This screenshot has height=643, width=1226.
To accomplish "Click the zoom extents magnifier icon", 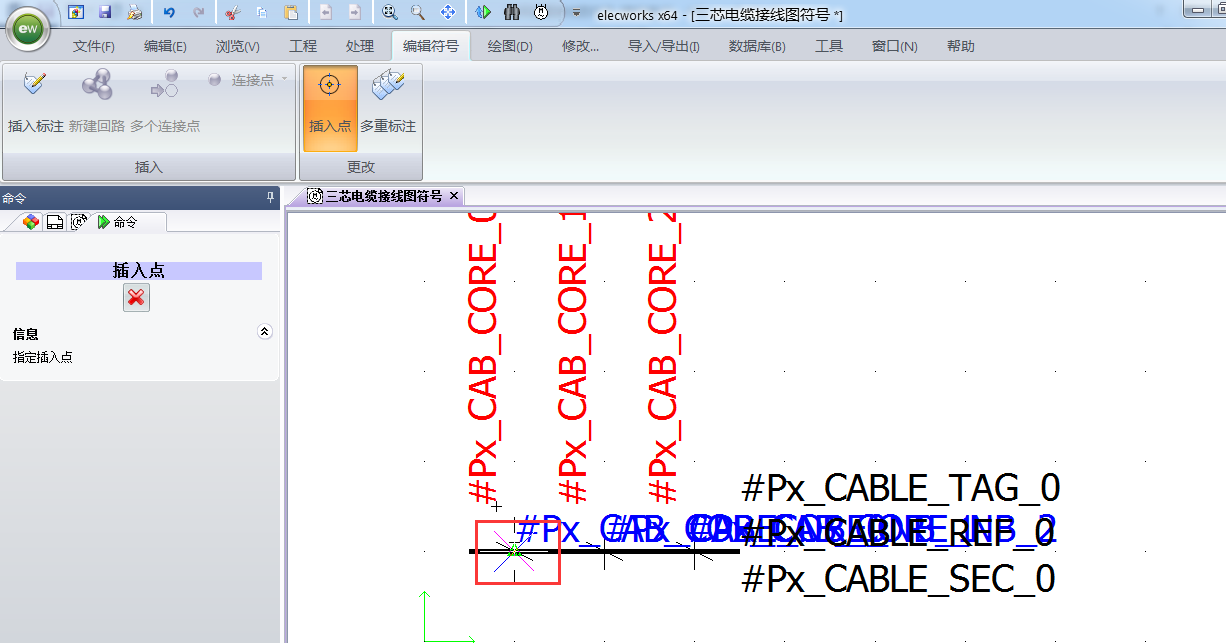I will [389, 12].
